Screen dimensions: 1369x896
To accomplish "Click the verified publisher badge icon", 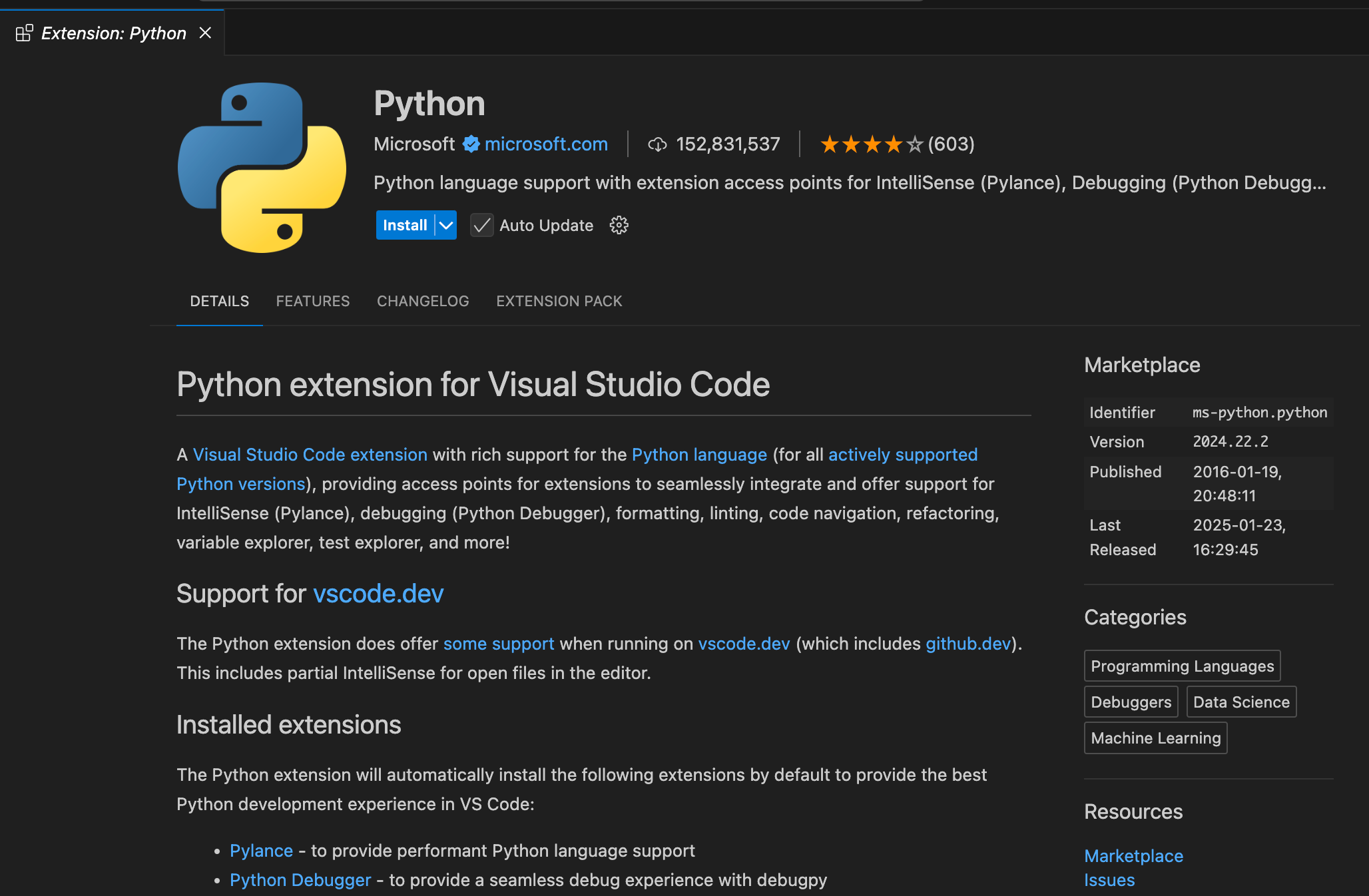I will [x=471, y=144].
